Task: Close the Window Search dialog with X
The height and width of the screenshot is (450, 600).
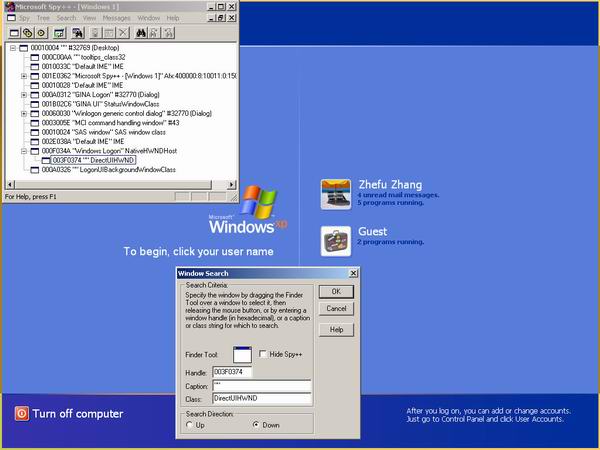Action: tap(354, 273)
